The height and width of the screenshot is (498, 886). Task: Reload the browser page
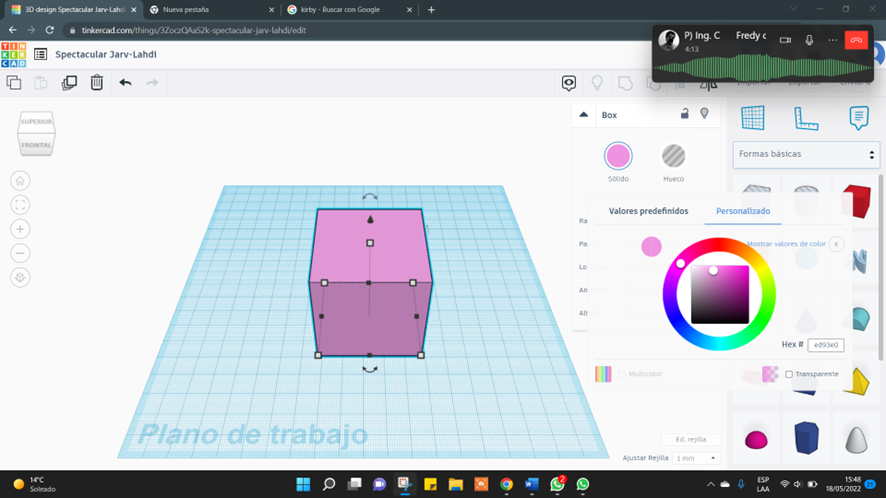tap(50, 30)
